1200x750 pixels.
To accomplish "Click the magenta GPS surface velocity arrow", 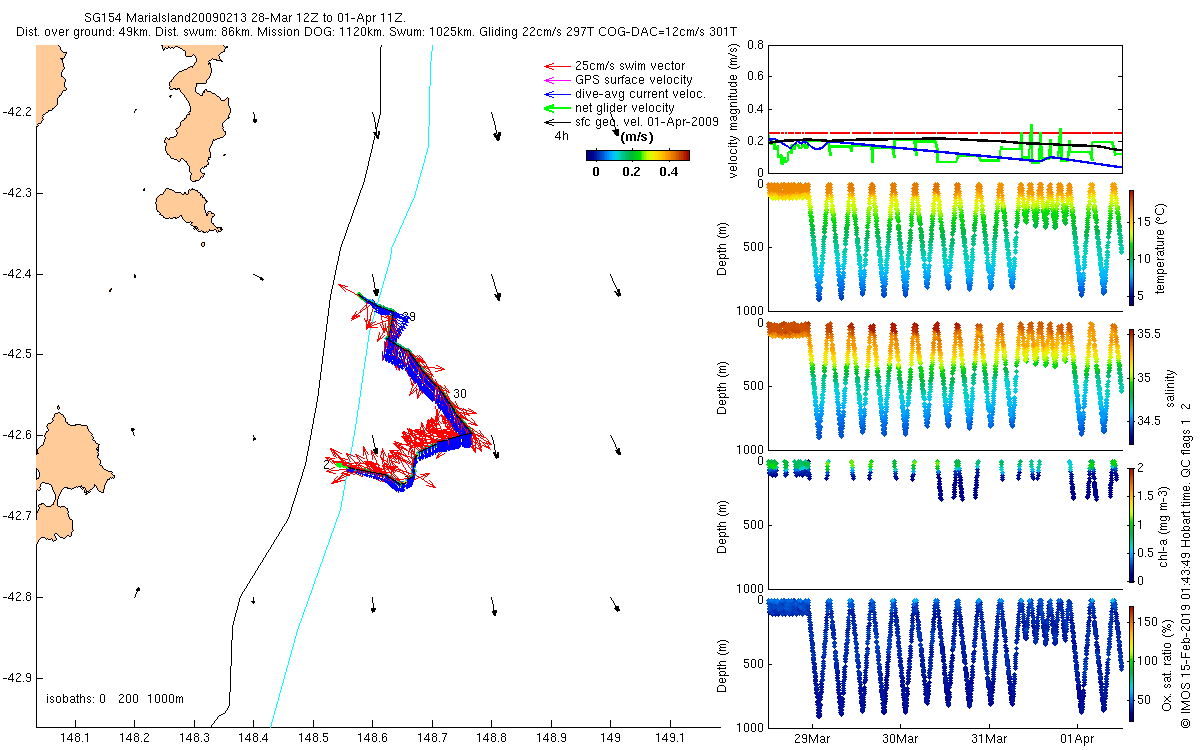I will (555, 80).
